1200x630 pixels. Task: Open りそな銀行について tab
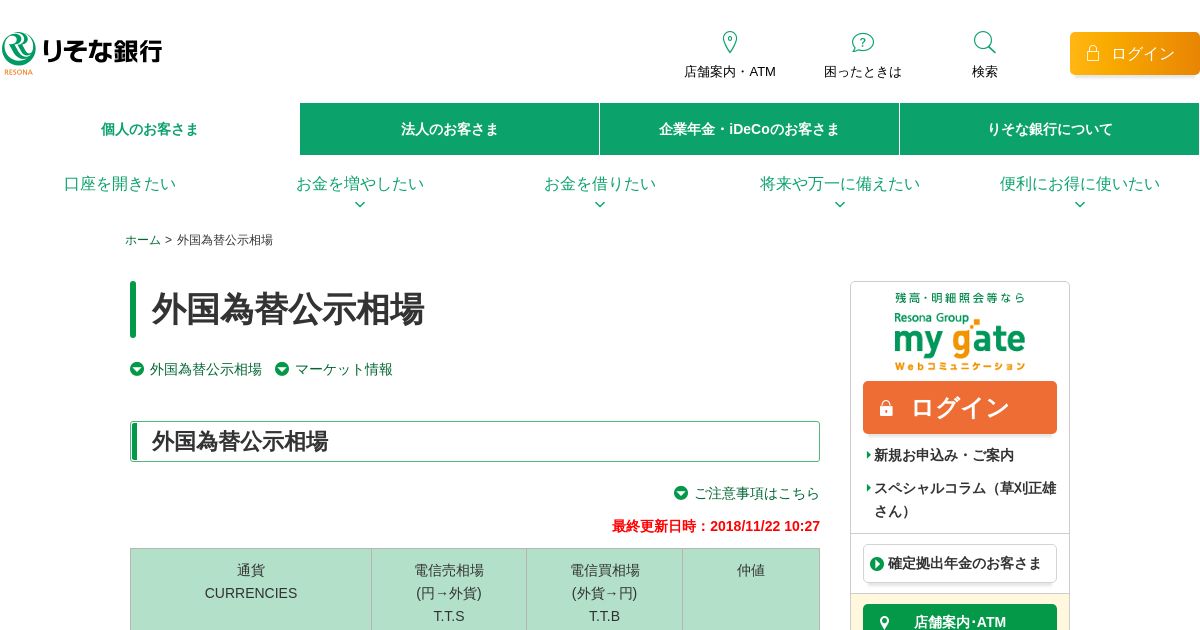click(x=1049, y=129)
